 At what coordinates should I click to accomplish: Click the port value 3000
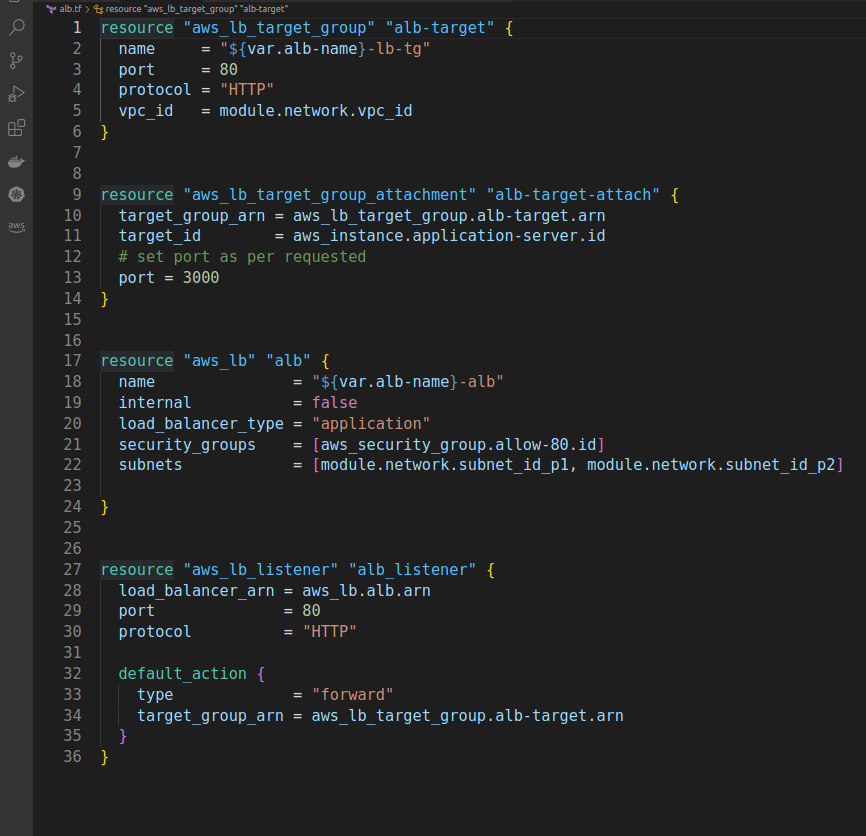pos(202,277)
